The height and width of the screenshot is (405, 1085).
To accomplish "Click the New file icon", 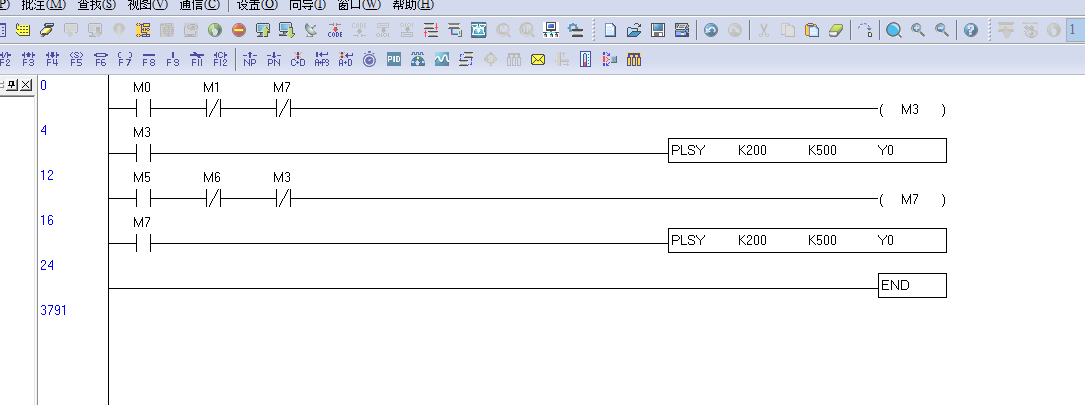I will pyautogui.click(x=610, y=30).
